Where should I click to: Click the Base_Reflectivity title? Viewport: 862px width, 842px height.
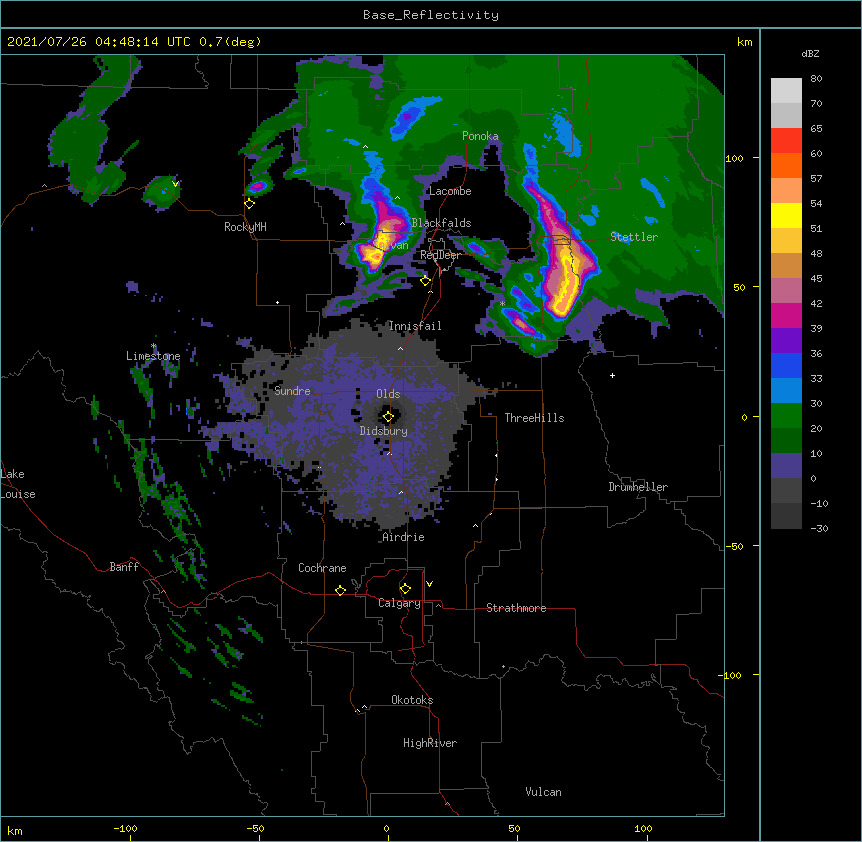point(431,15)
